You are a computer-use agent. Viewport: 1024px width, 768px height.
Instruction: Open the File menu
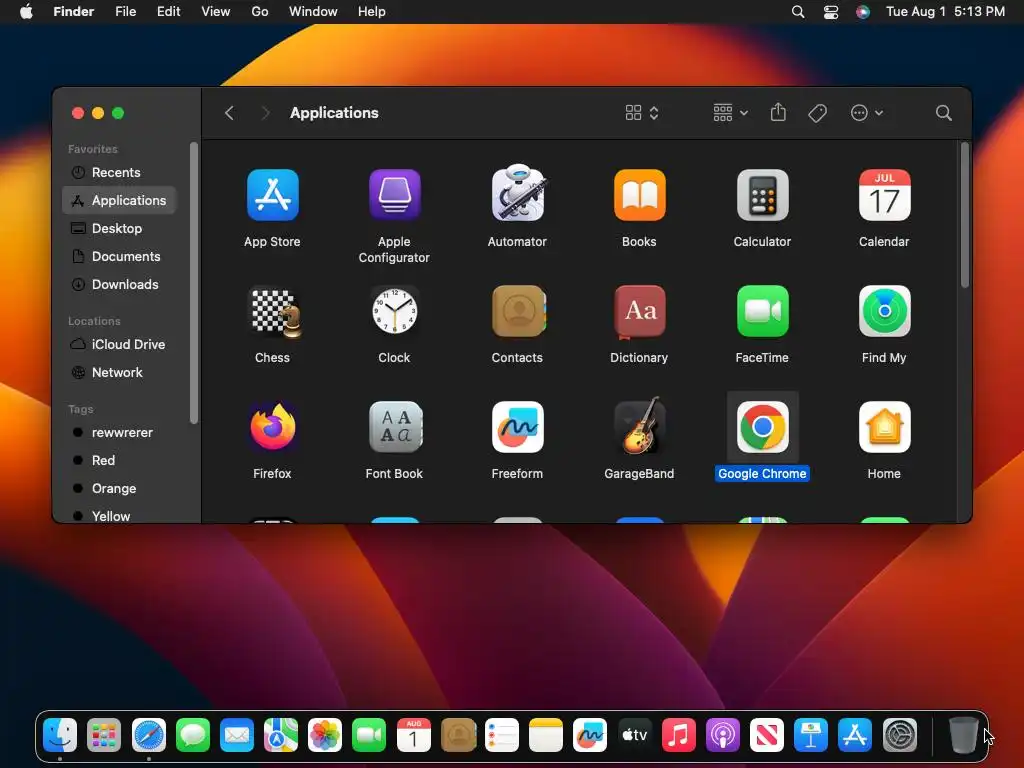pos(125,12)
